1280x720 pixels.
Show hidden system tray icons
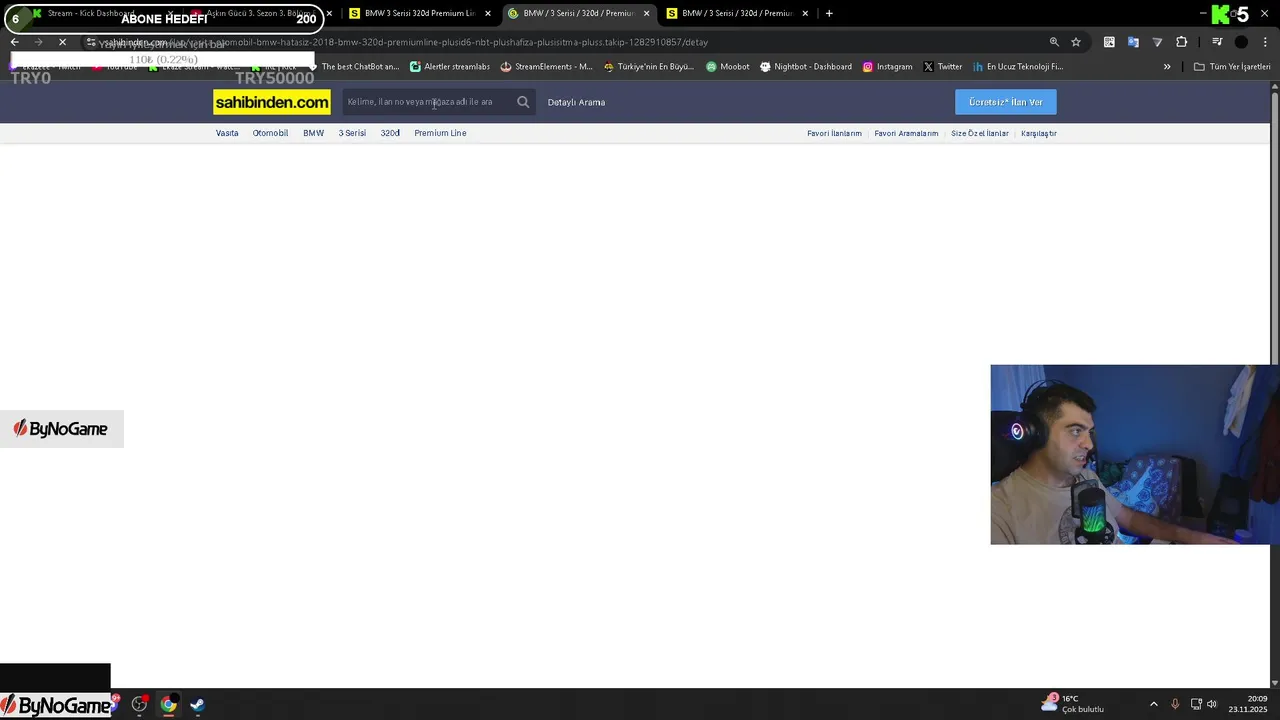pos(1154,704)
